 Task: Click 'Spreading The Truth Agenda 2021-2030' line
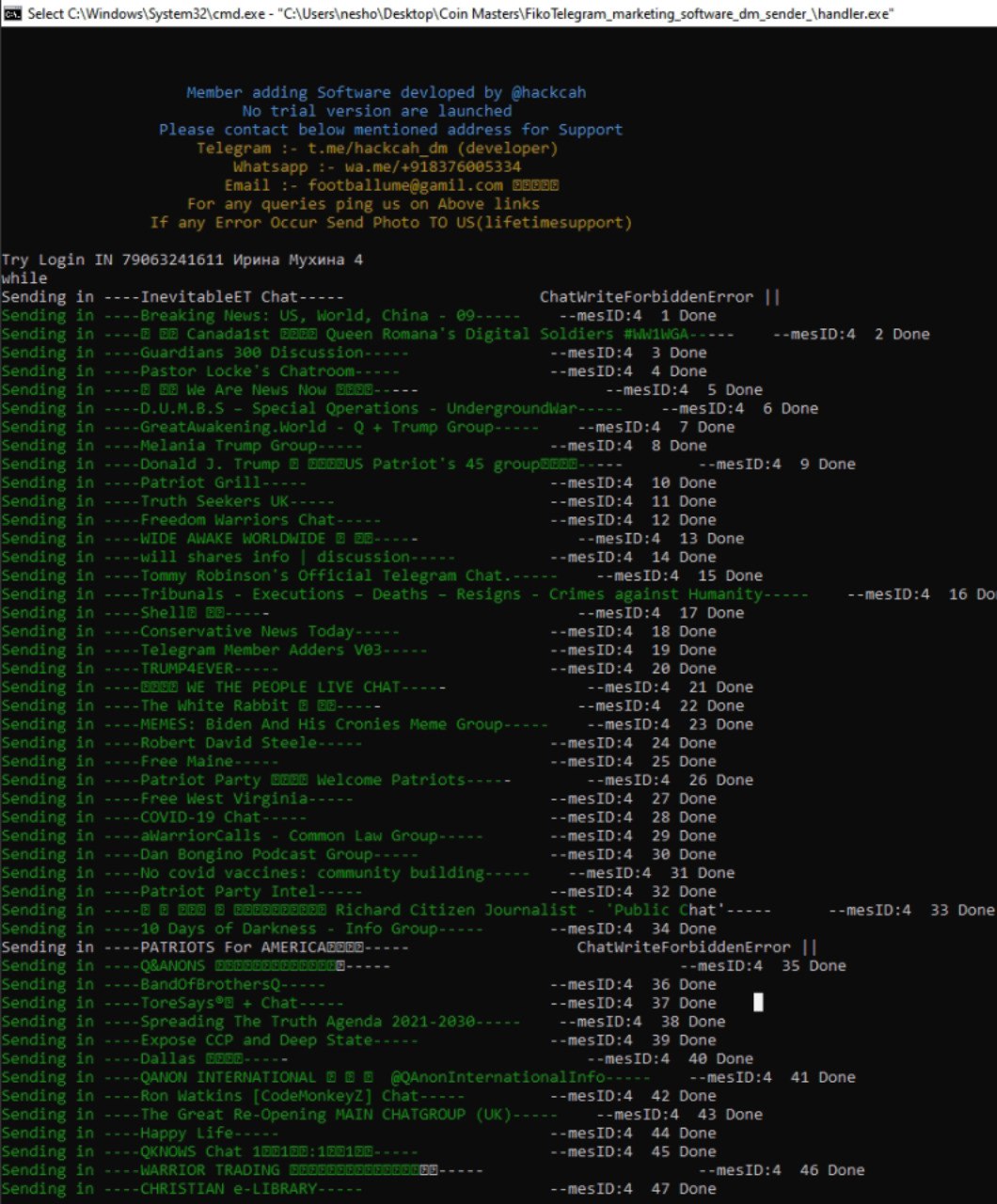click(x=363, y=1022)
